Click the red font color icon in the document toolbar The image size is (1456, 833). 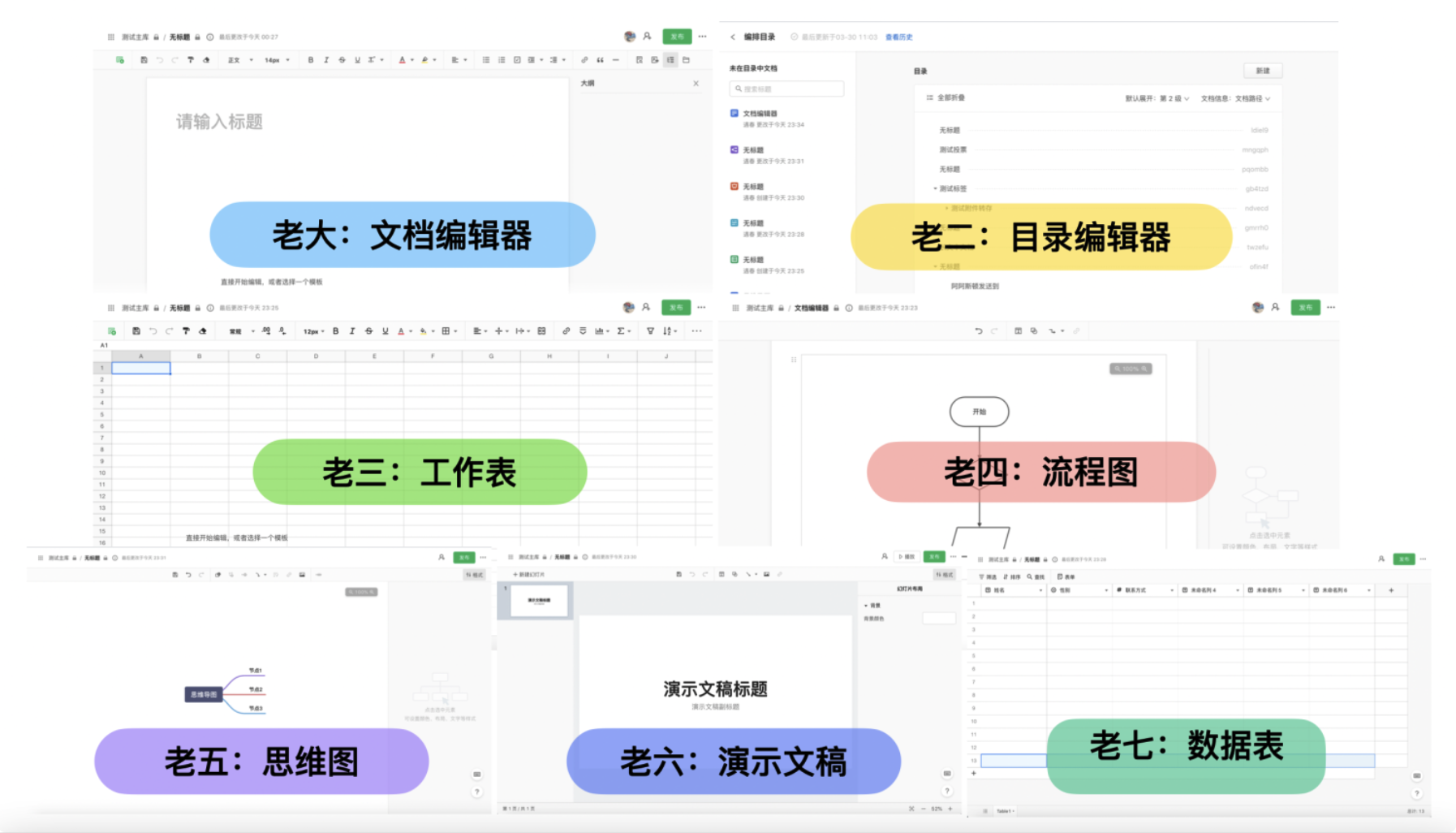click(x=402, y=60)
